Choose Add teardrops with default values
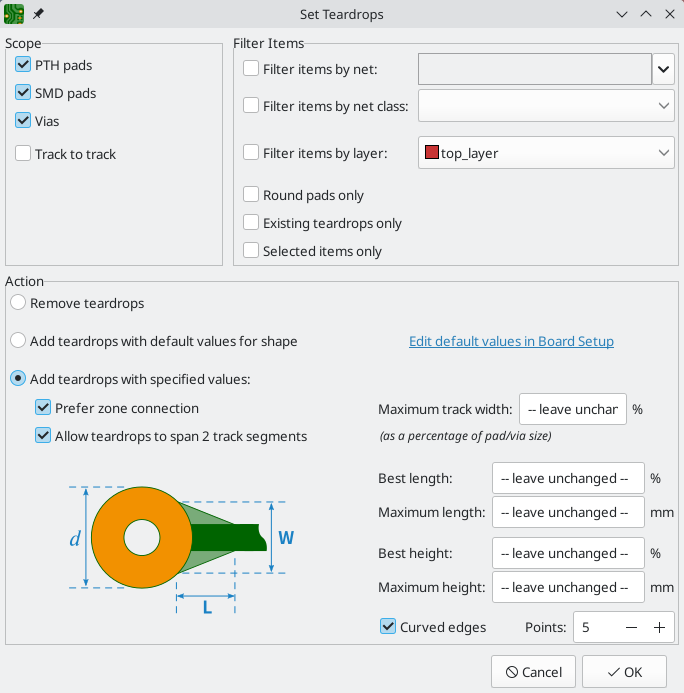 click(18, 341)
